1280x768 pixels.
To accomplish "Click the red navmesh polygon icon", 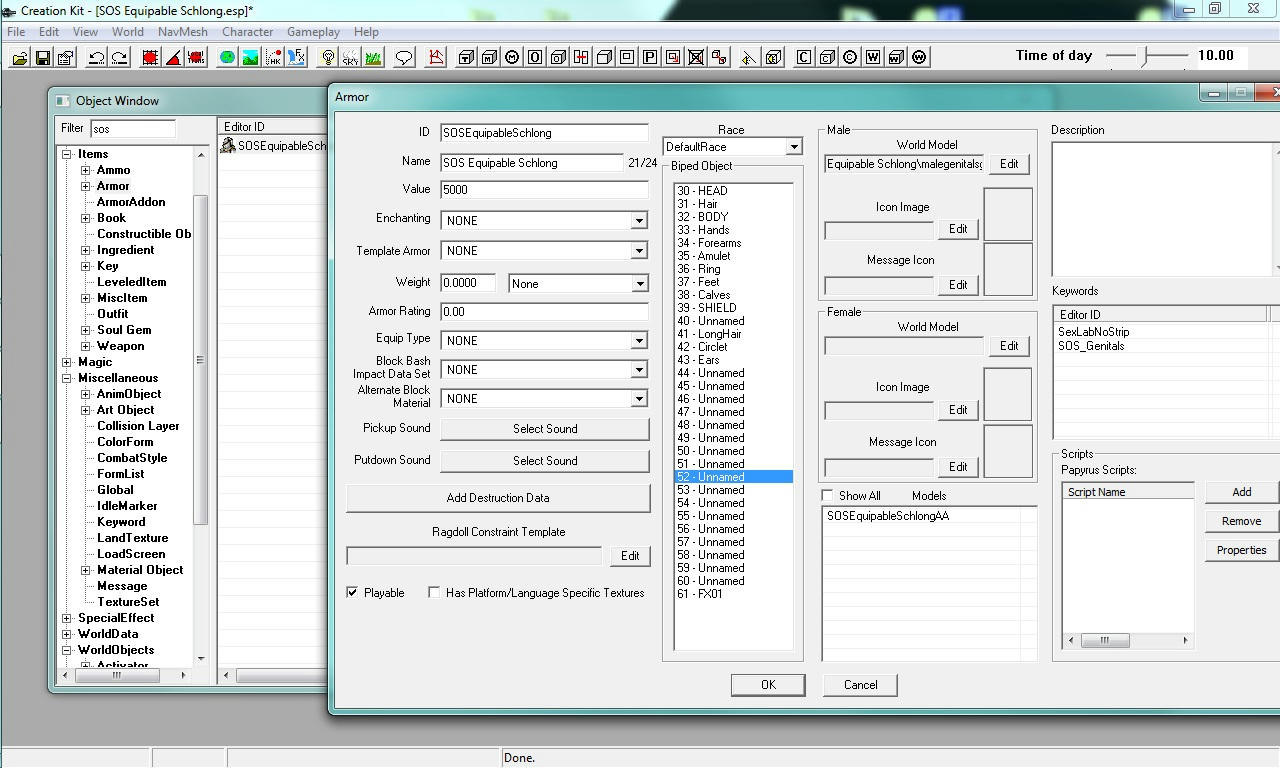I will (435, 57).
